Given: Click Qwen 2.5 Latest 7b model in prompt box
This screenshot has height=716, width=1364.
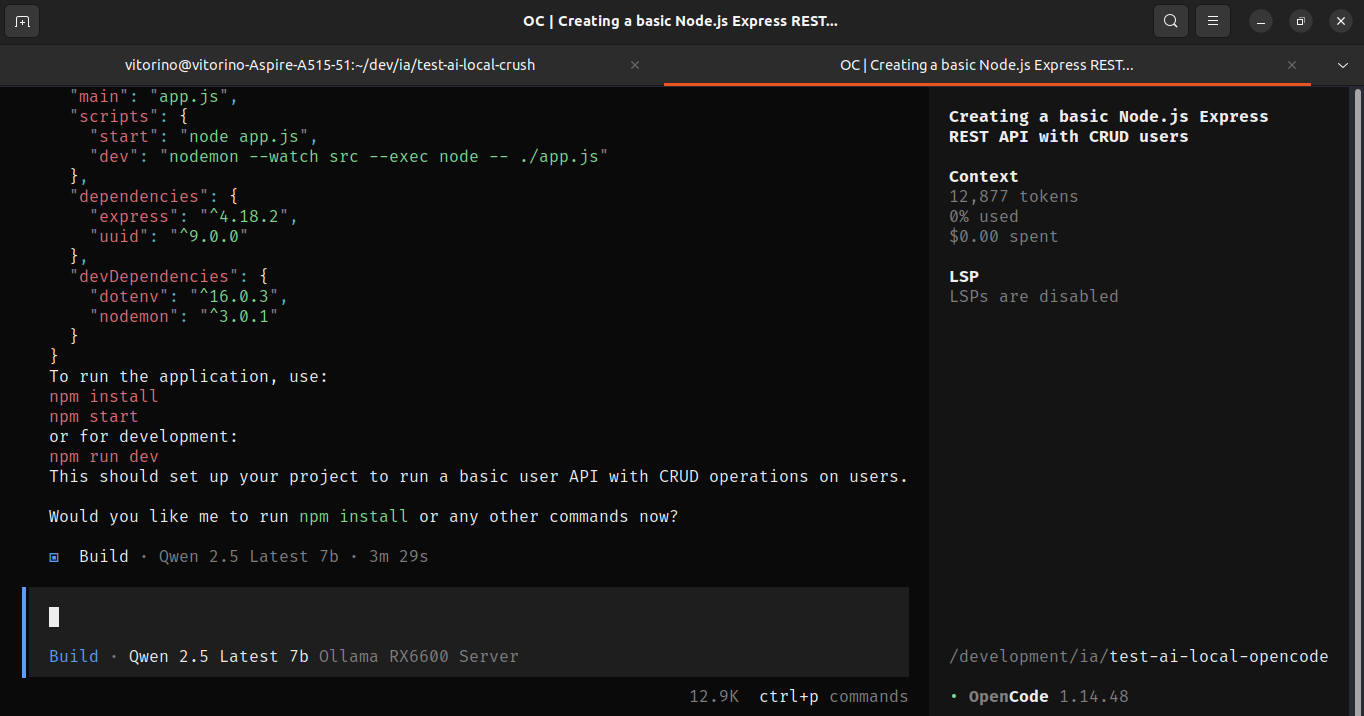Looking at the screenshot, I should point(219,656).
